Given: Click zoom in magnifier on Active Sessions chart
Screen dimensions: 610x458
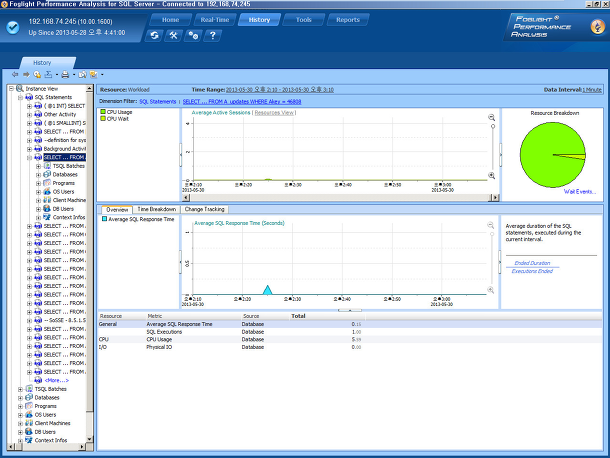Looking at the screenshot, I should 492,175.
